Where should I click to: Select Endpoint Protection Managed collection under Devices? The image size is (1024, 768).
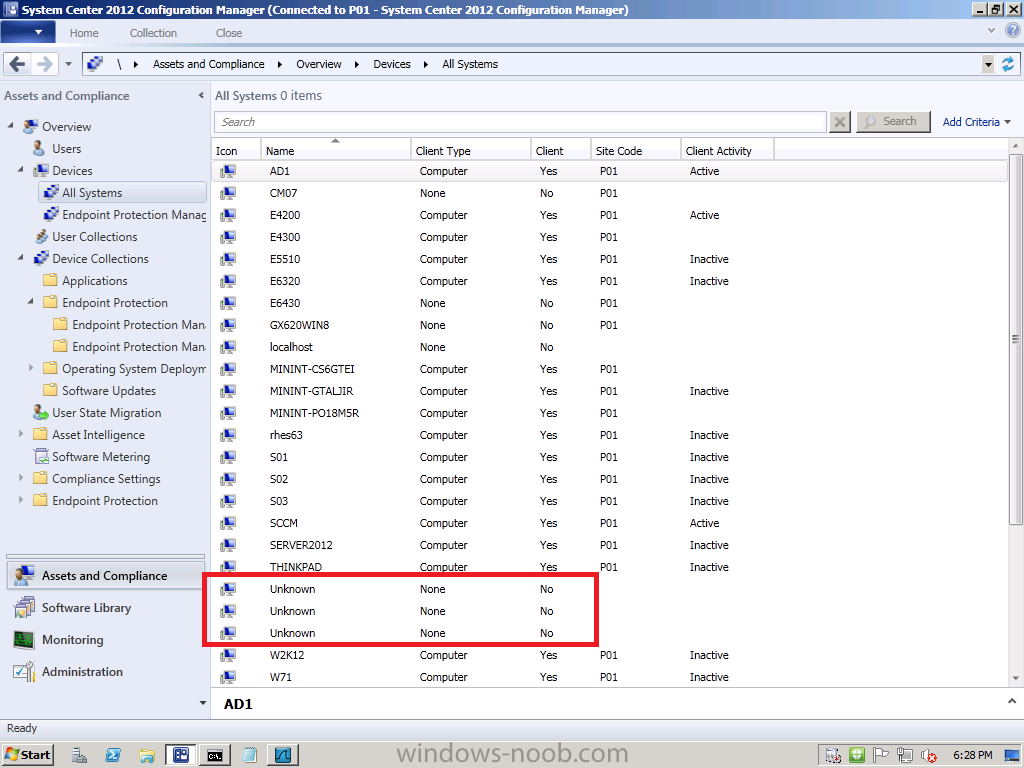[133, 215]
